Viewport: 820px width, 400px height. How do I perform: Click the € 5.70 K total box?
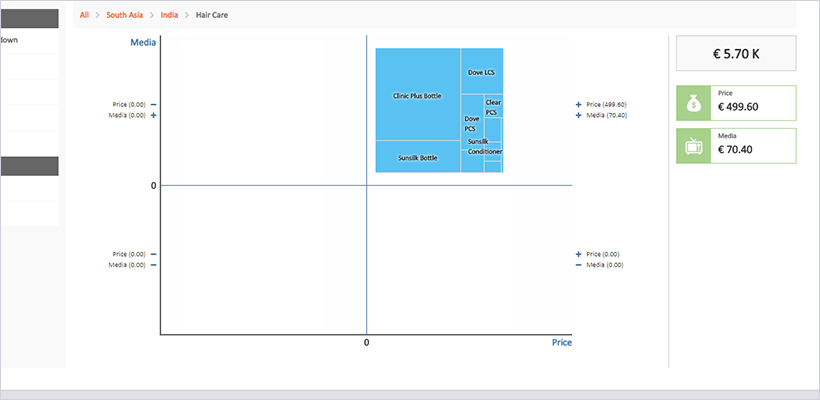click(x=736, y=54)
